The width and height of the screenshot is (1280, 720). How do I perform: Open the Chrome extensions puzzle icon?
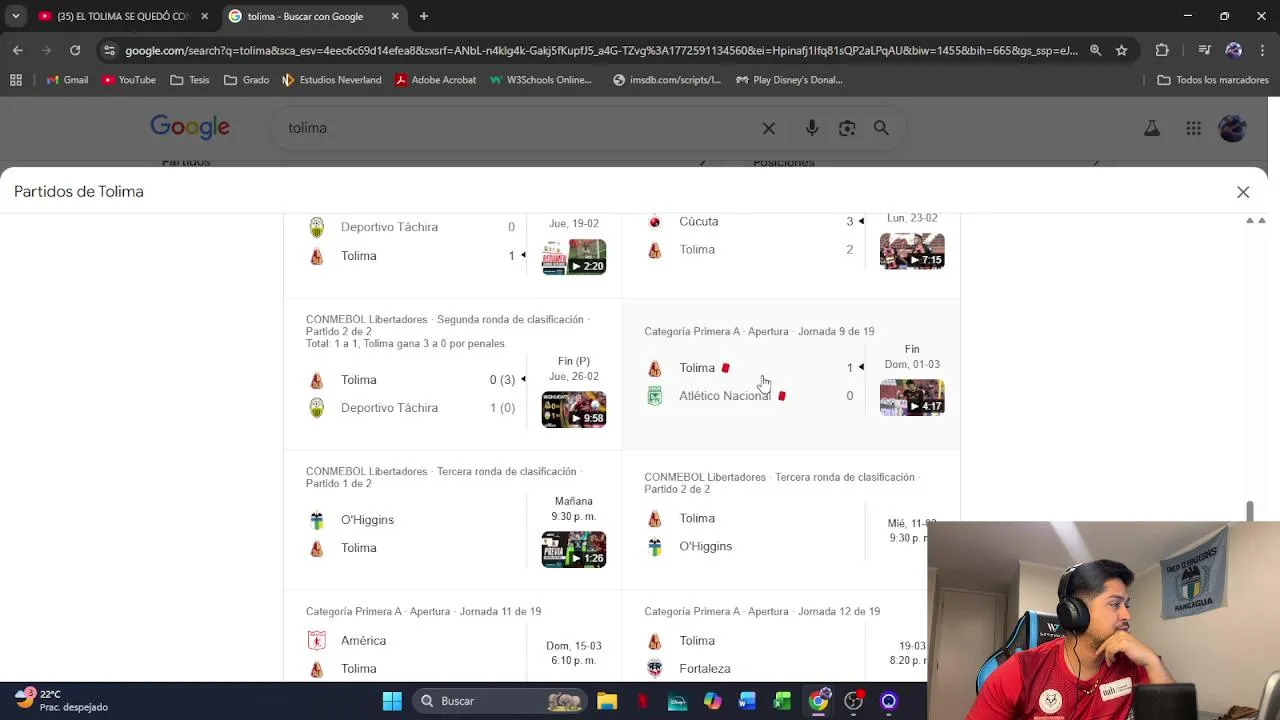(x=1162, y=50)
